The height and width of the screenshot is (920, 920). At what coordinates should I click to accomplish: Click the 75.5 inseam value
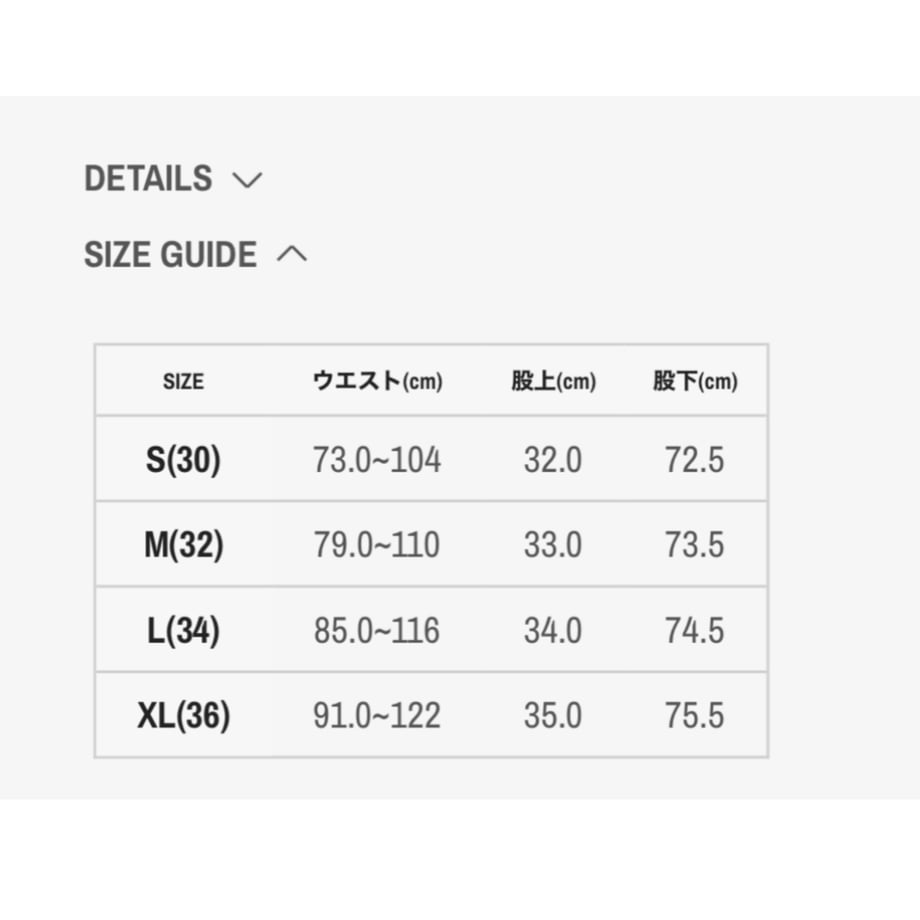(x=694, y=715)
